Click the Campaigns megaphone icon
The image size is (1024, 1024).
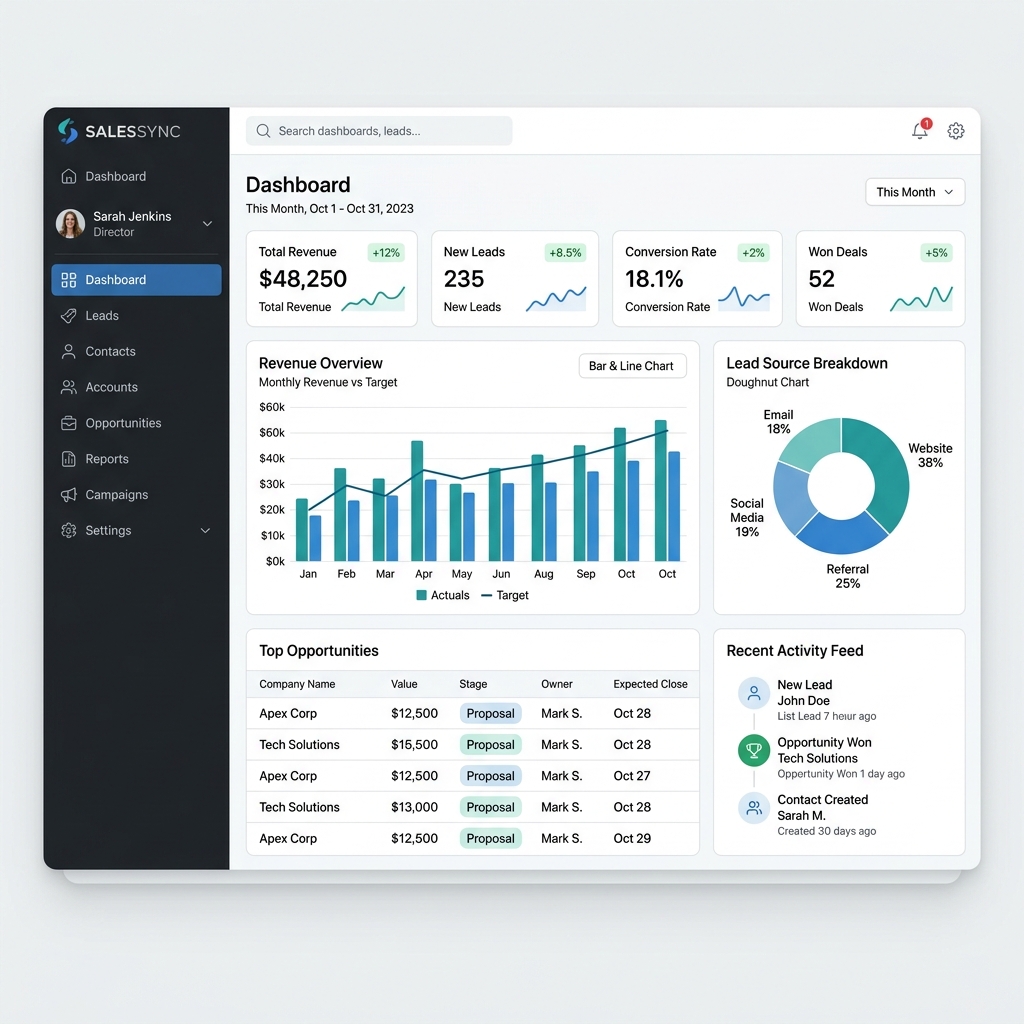(69, 495)
